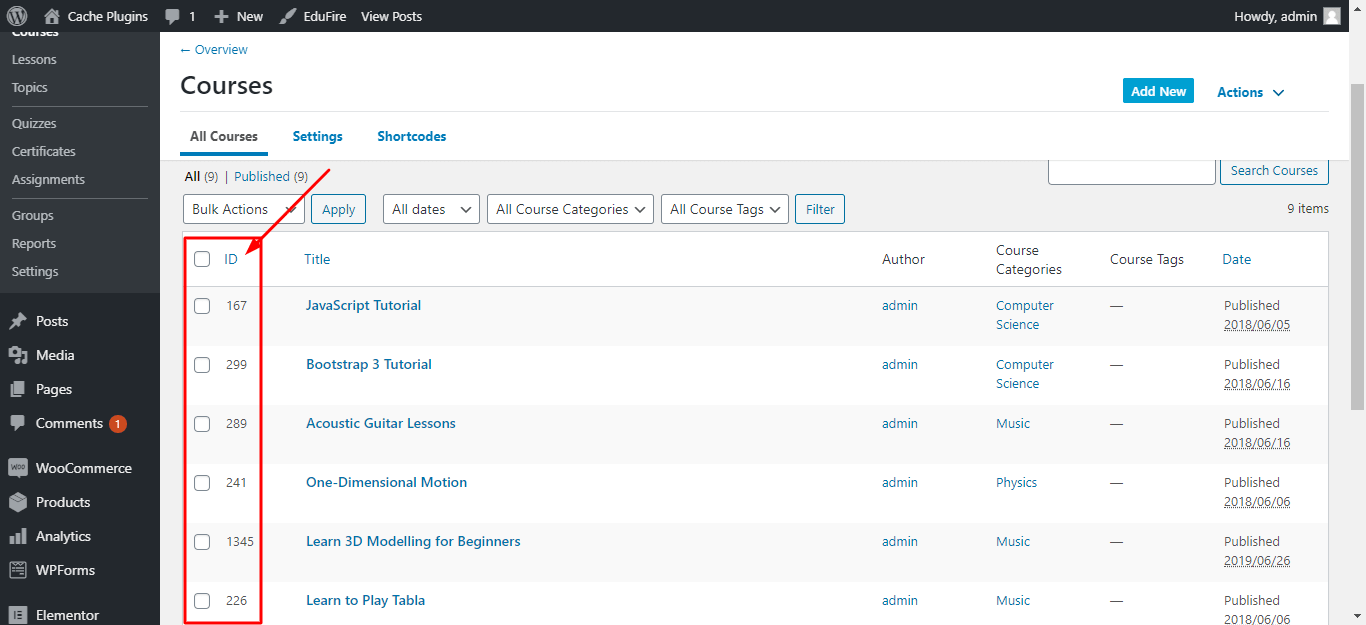Click the Apply button

338,209
